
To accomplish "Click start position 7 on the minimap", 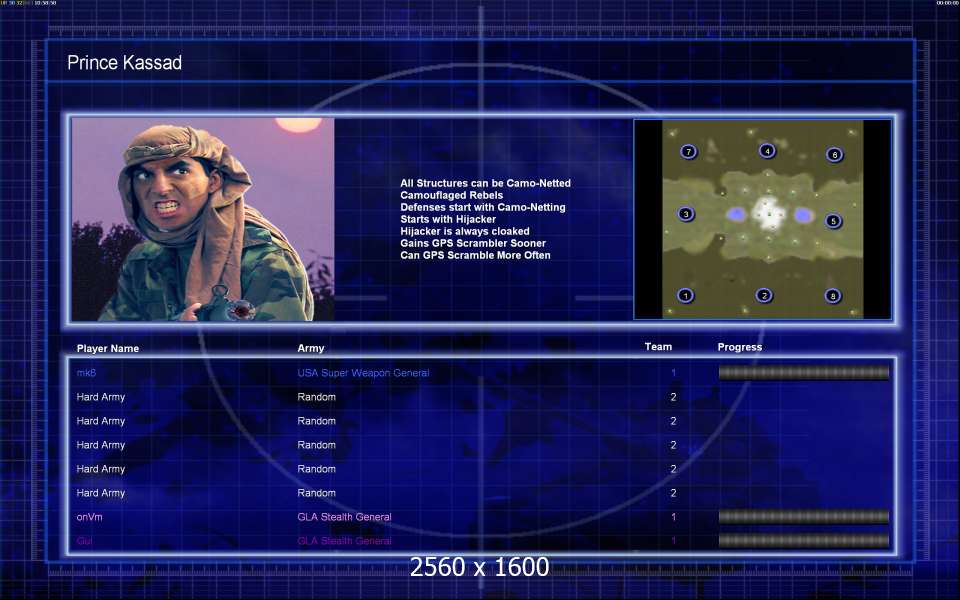I will click(688, 152).
